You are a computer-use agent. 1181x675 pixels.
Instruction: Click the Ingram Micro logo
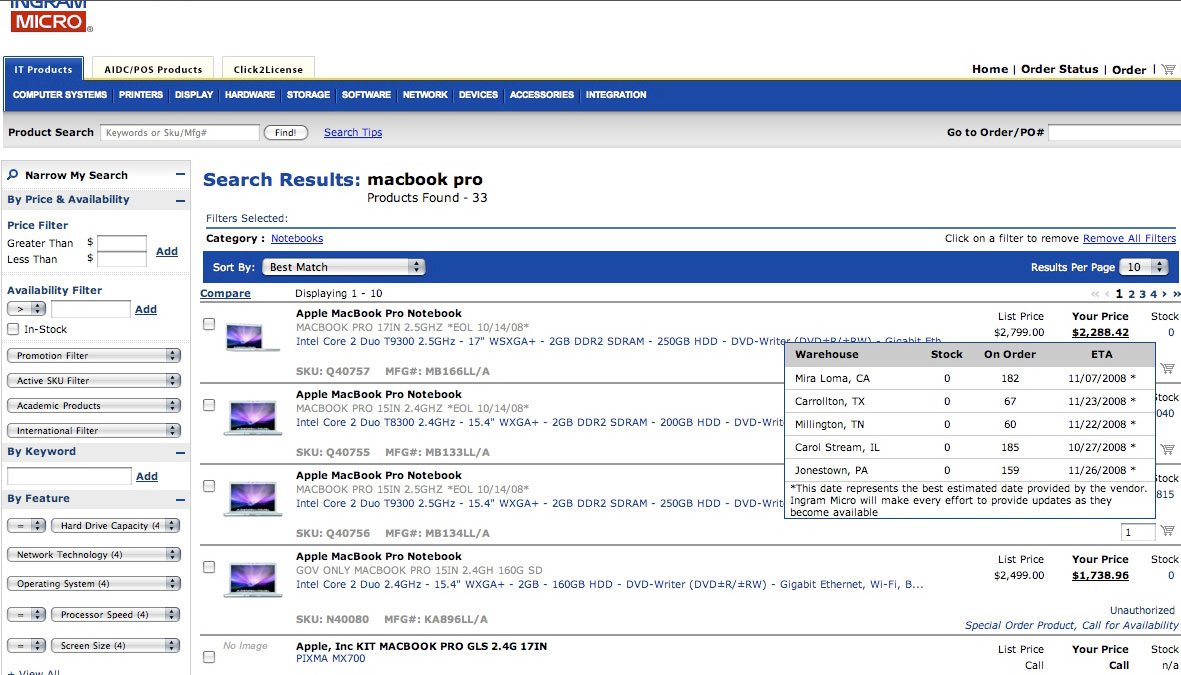pyautogui.click(x=51, y=16)
